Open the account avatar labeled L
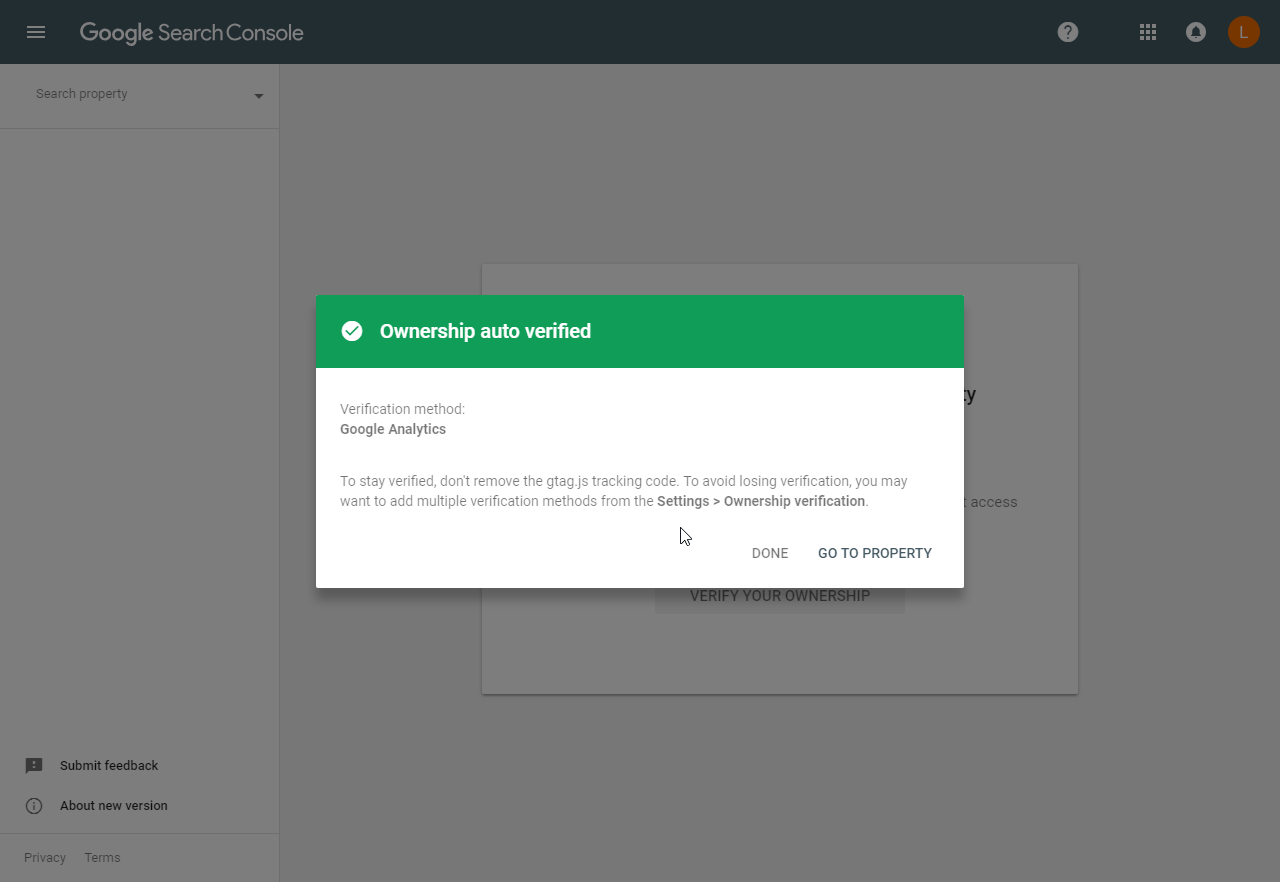1280x882 pixels. coord(1243,32)
